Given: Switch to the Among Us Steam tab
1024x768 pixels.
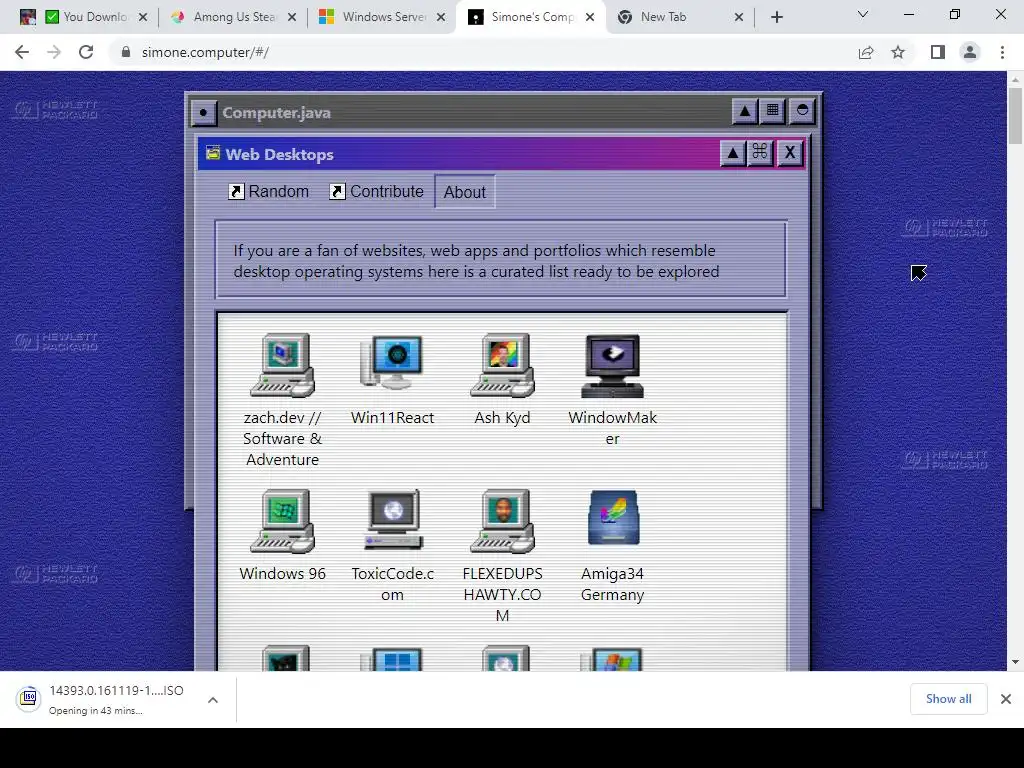Looking at the screenshot, I should click(232, 17).
